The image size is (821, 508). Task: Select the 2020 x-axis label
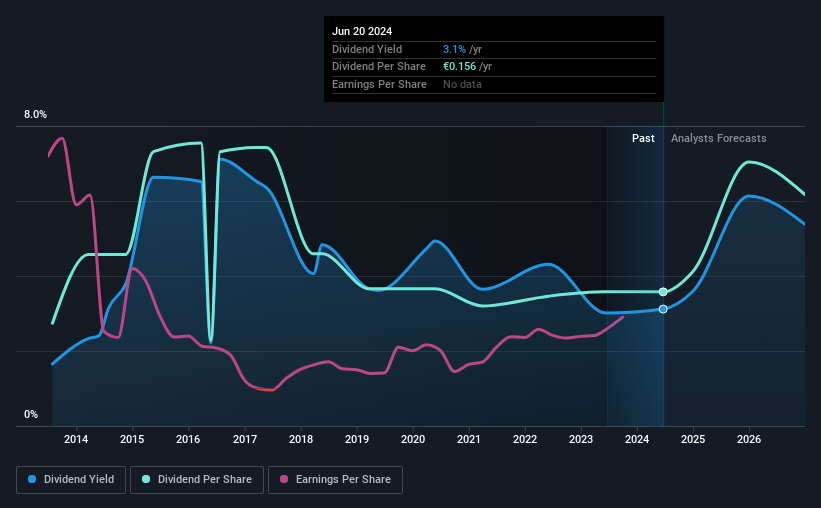pos(413,439)
